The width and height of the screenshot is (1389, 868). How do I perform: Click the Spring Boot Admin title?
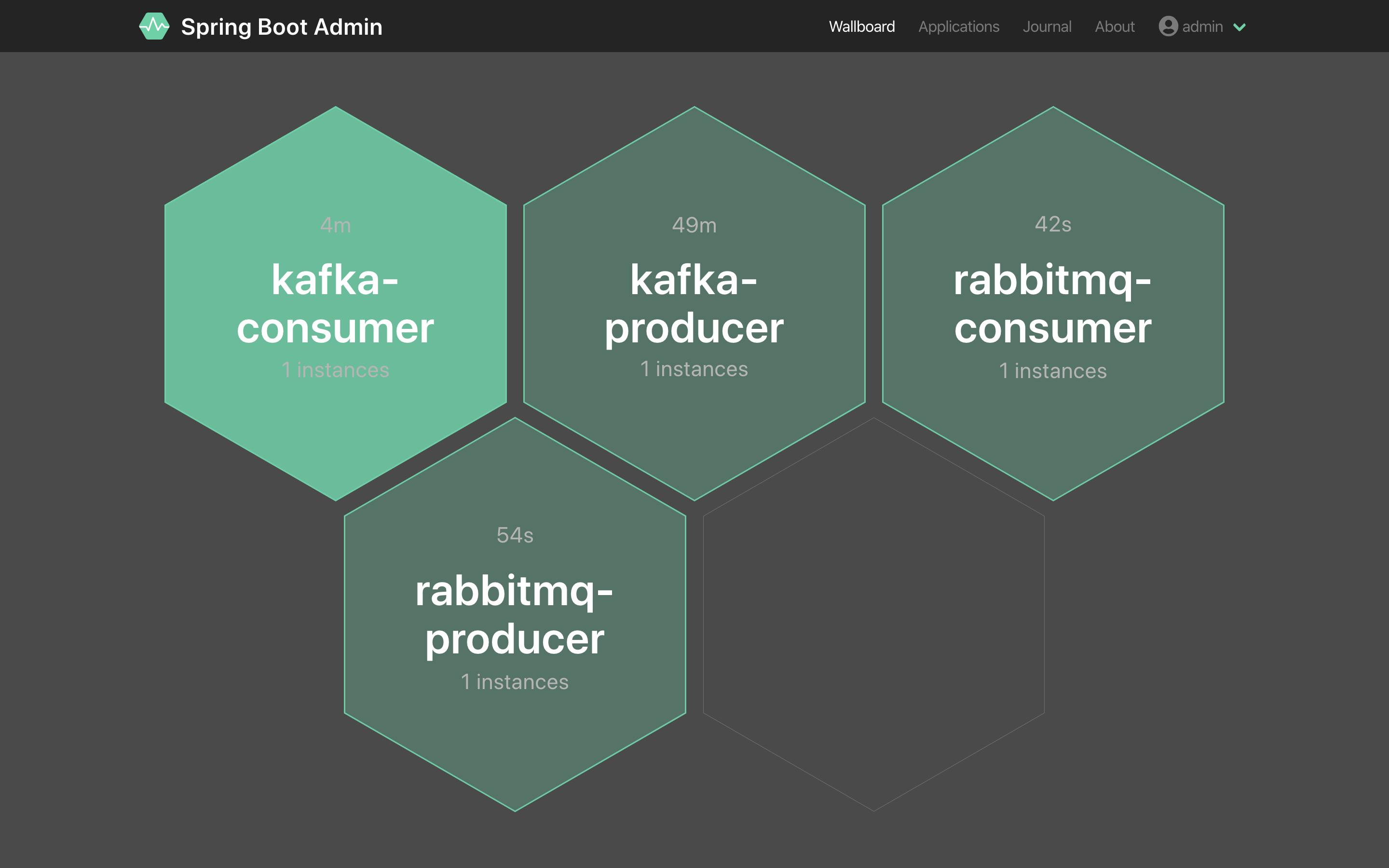281,27
